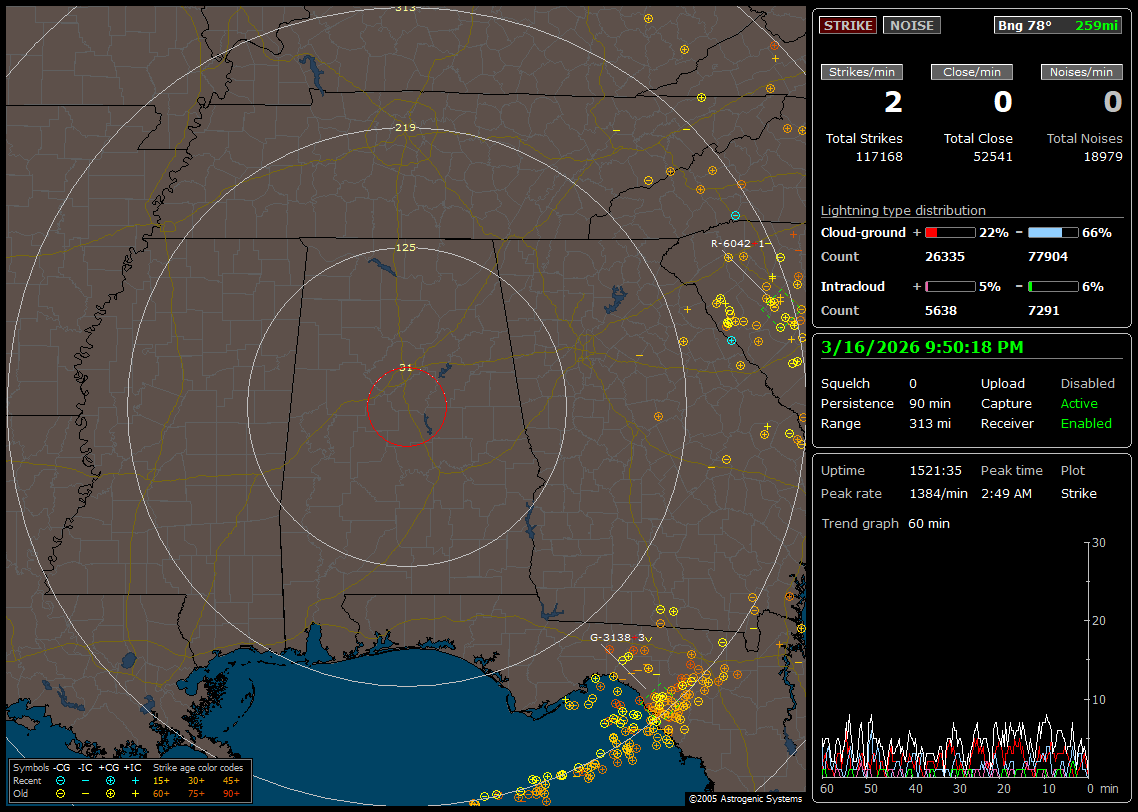The width and height of the screenshot is (1138, 812).
Task: Click the recent negative cloud-ground legend symbol
Action: tap(60, 780)
